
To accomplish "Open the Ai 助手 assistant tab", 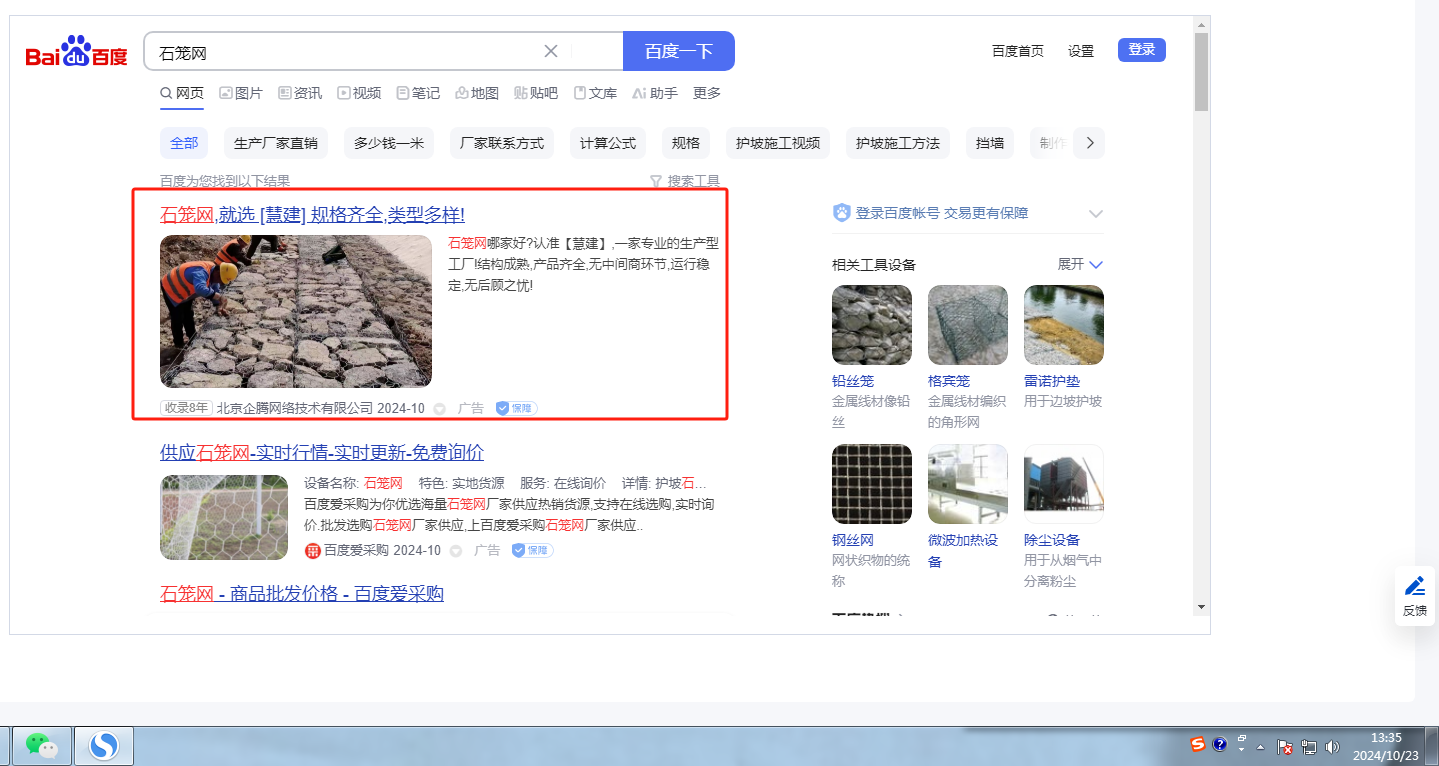I will tap(655, 93).
